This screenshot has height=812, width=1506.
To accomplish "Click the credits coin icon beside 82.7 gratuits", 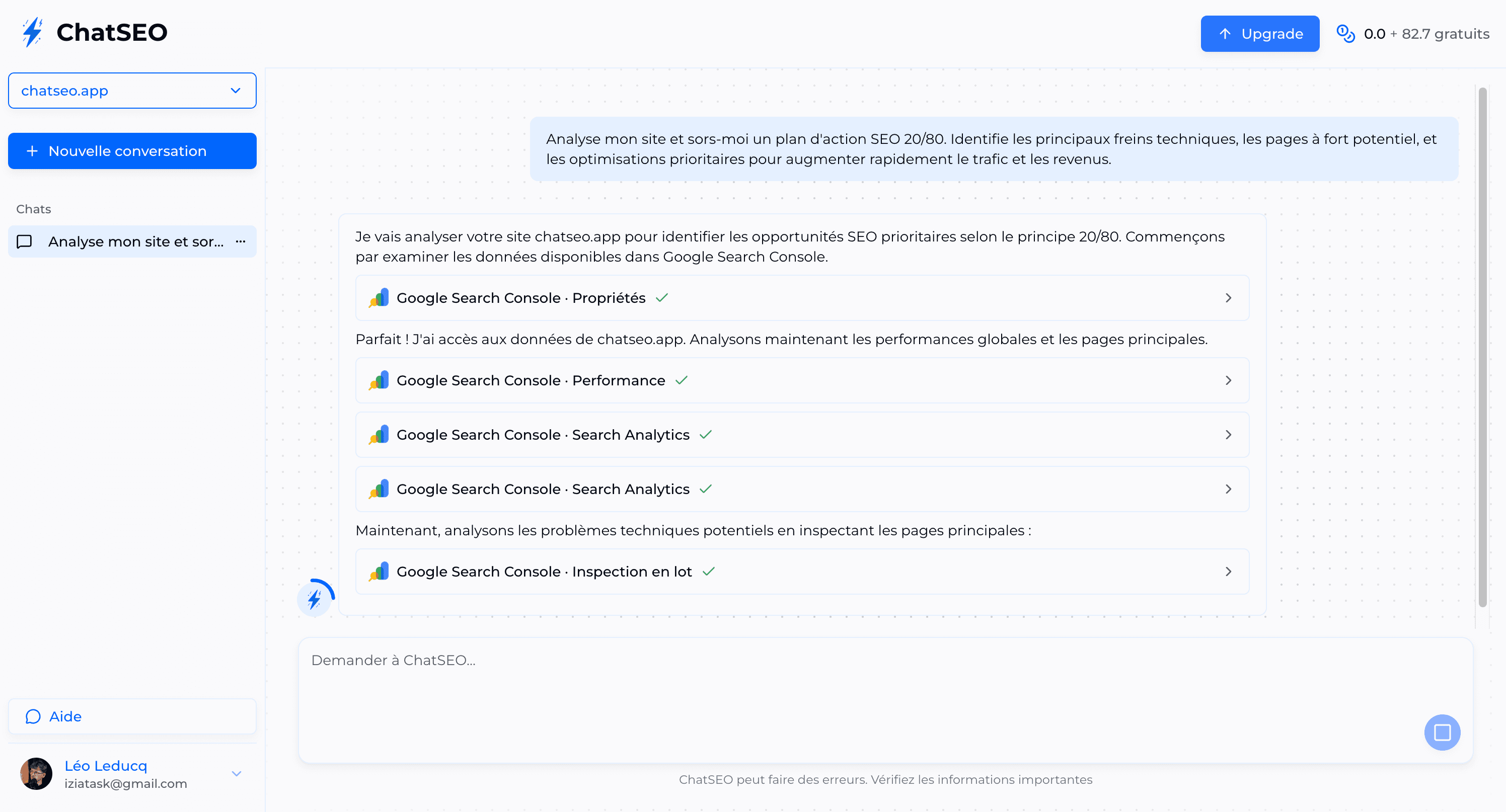I will pos(1345,33).
